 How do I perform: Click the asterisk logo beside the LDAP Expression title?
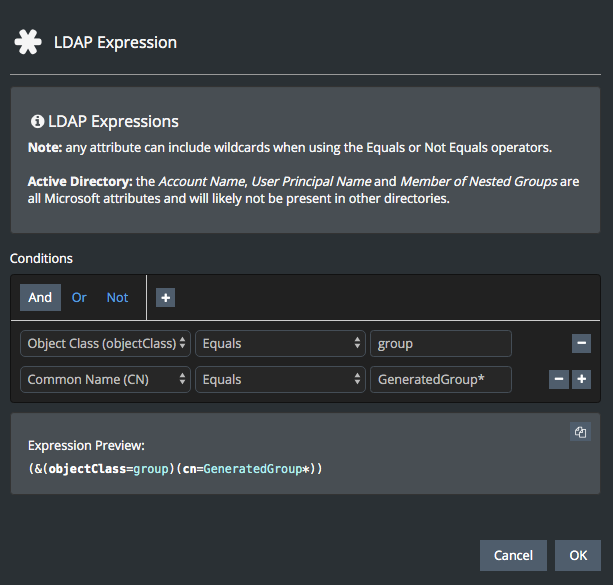point(26,42)
